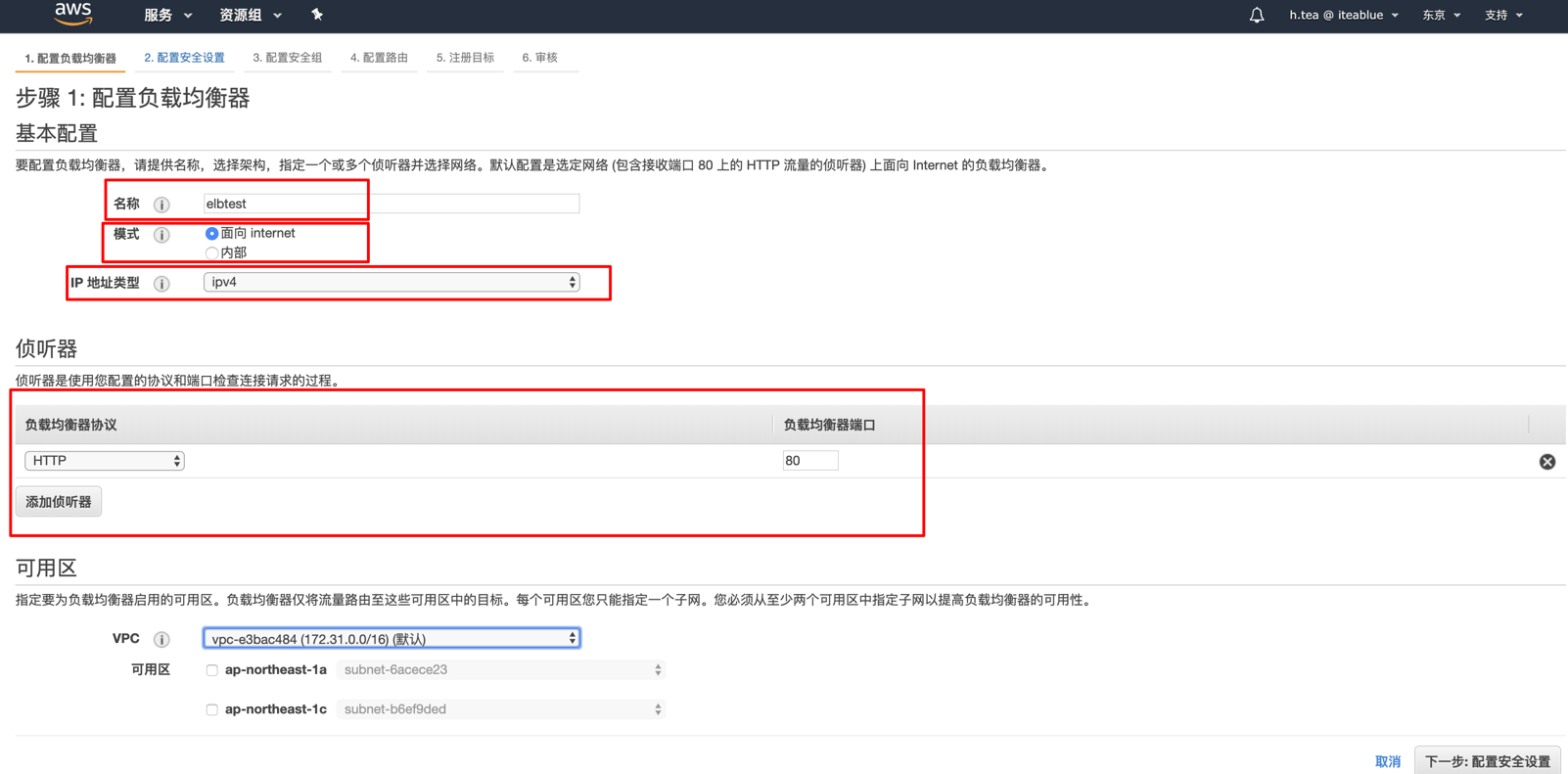Select the 内部 radio option
This screenshot has height=774, width=1568.
pyautogui.click(x=211, y=253)
